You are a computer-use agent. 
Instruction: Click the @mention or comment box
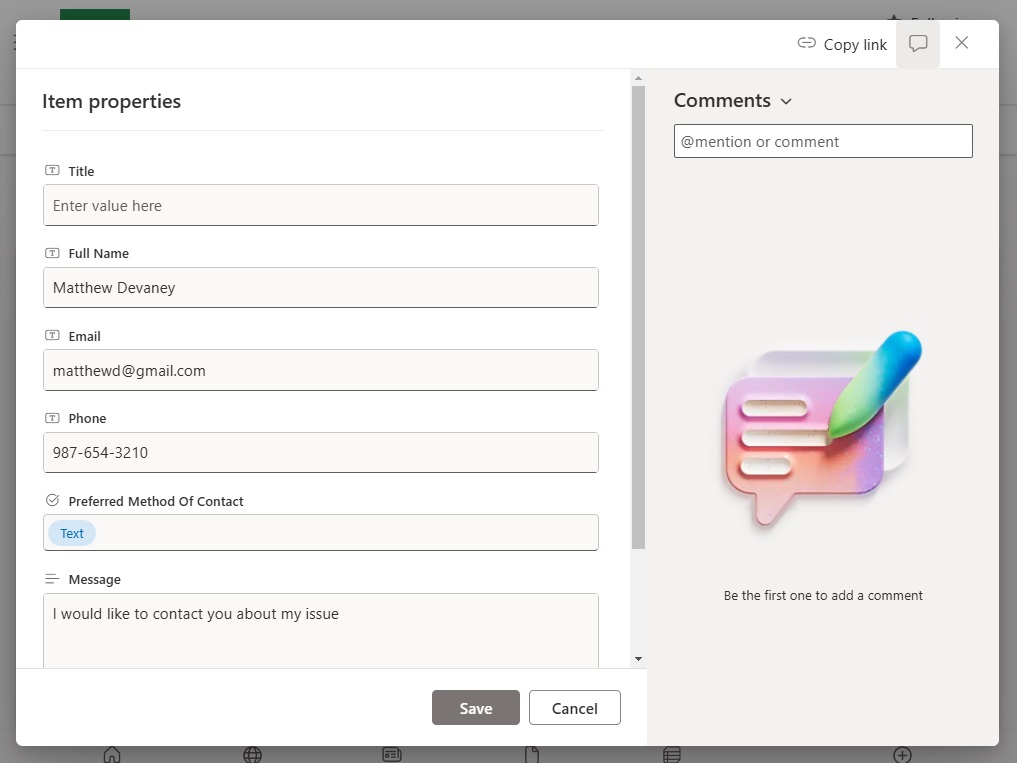pos(823,141)
